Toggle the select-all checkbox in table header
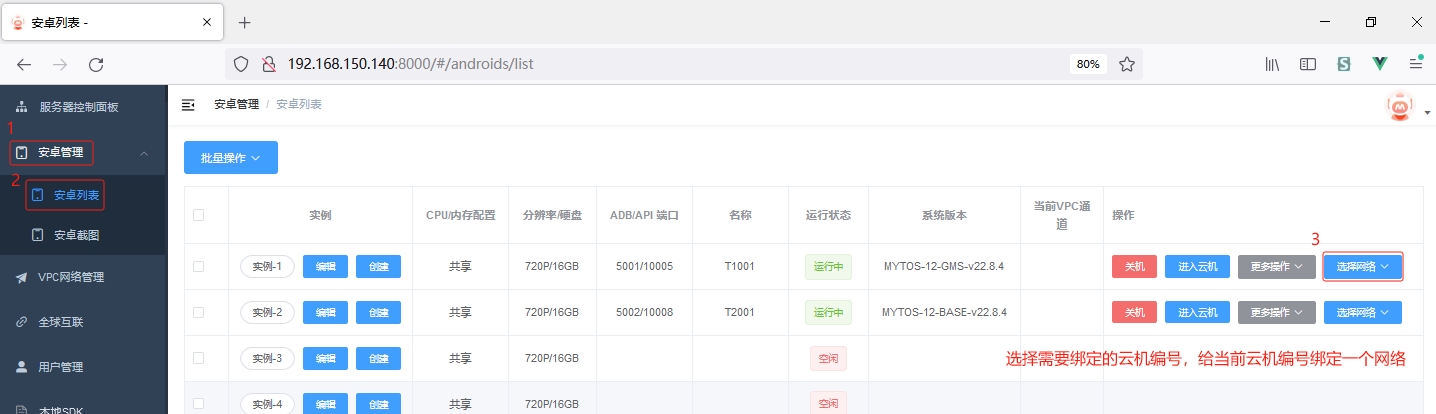Viewport: 1436px width, 414px height. click(x=198, y=215)
